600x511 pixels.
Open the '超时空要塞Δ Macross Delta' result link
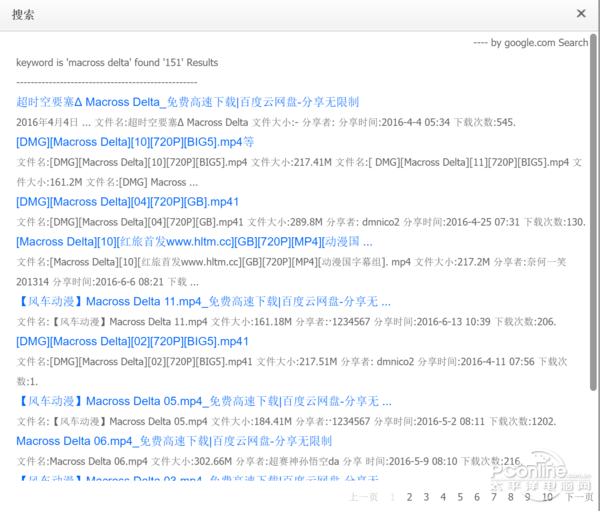188,102
